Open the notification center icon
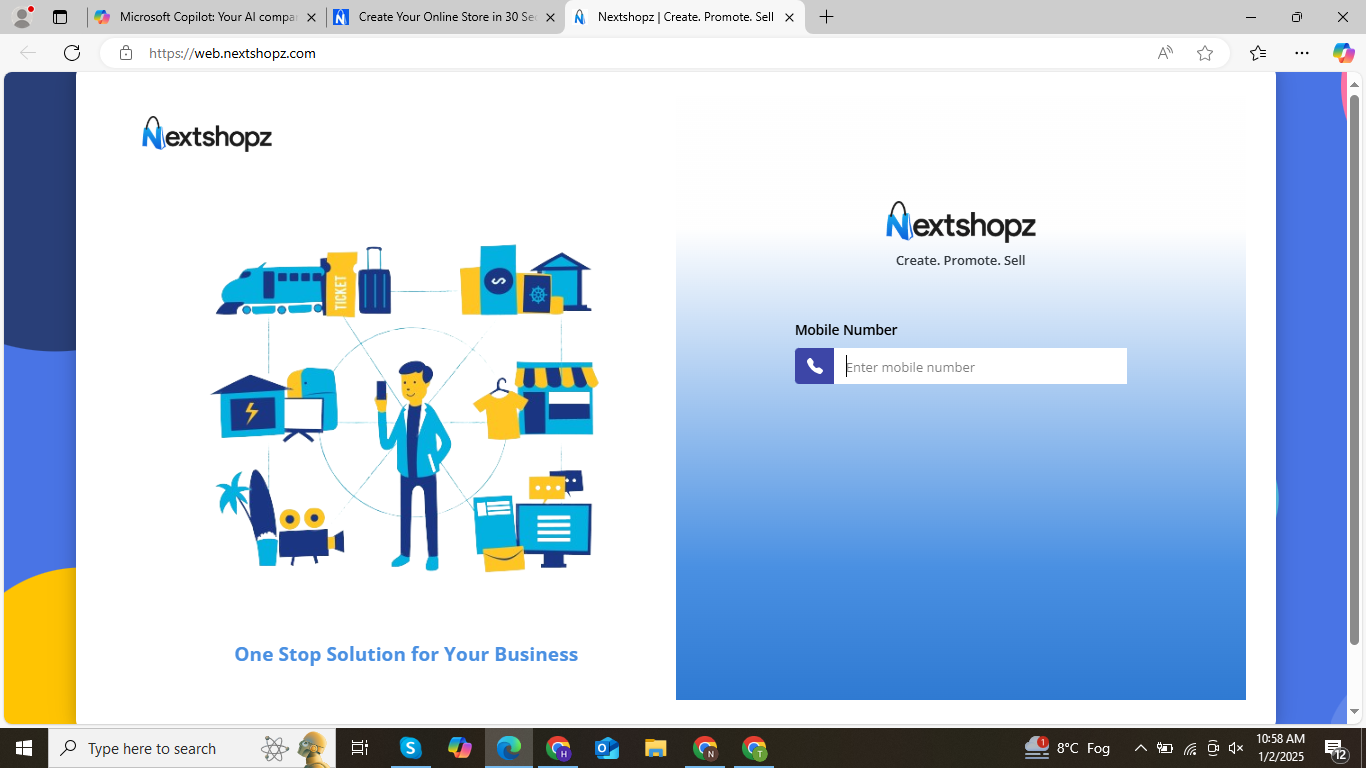1366x768 pixels. (1337, 748)
